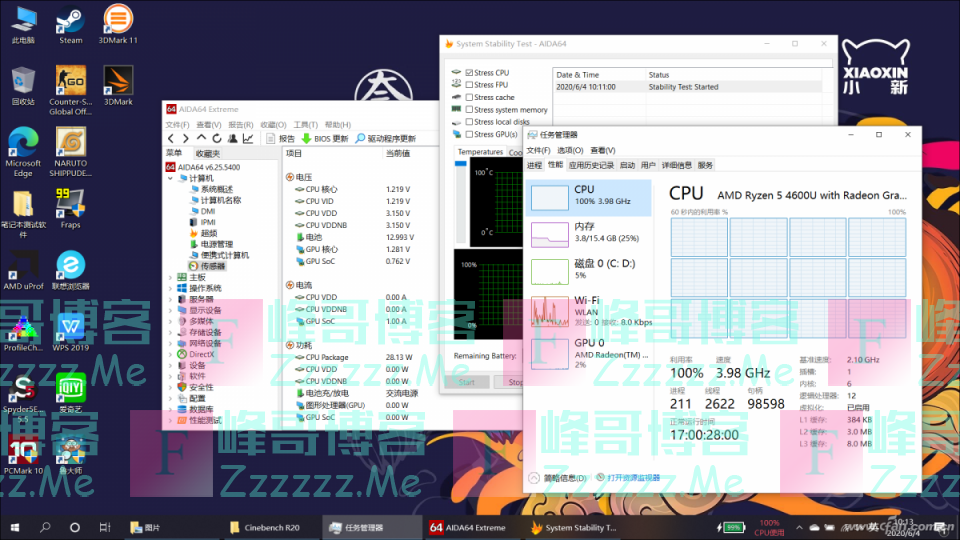Open Cinebench R20 from the taskbar

[x=265, y=527]
